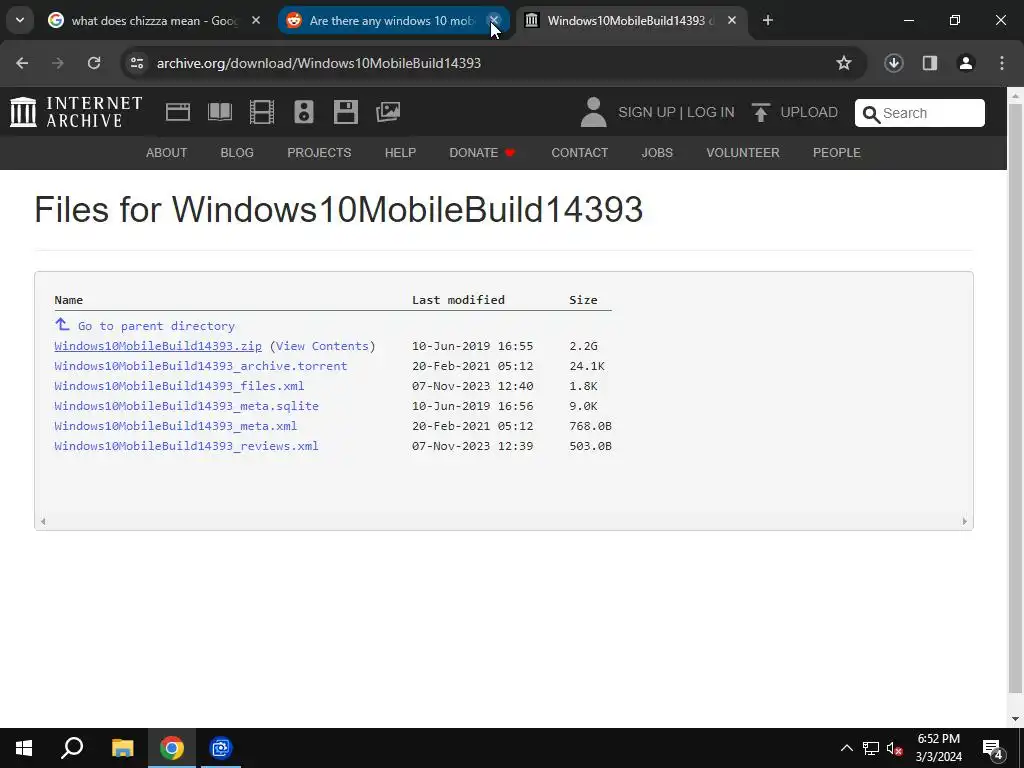Close the Windows10MobileBuild14393 tab

(x=732, y=20)
